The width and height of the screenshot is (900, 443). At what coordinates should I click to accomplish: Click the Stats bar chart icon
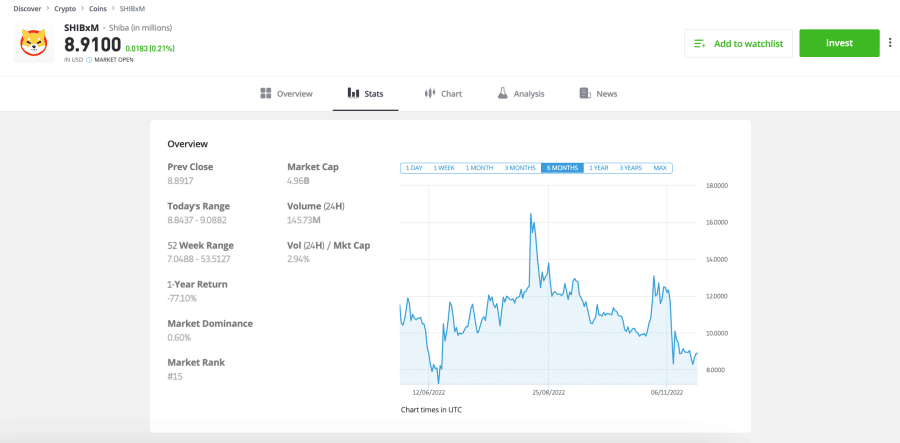[x=354, y=94]
